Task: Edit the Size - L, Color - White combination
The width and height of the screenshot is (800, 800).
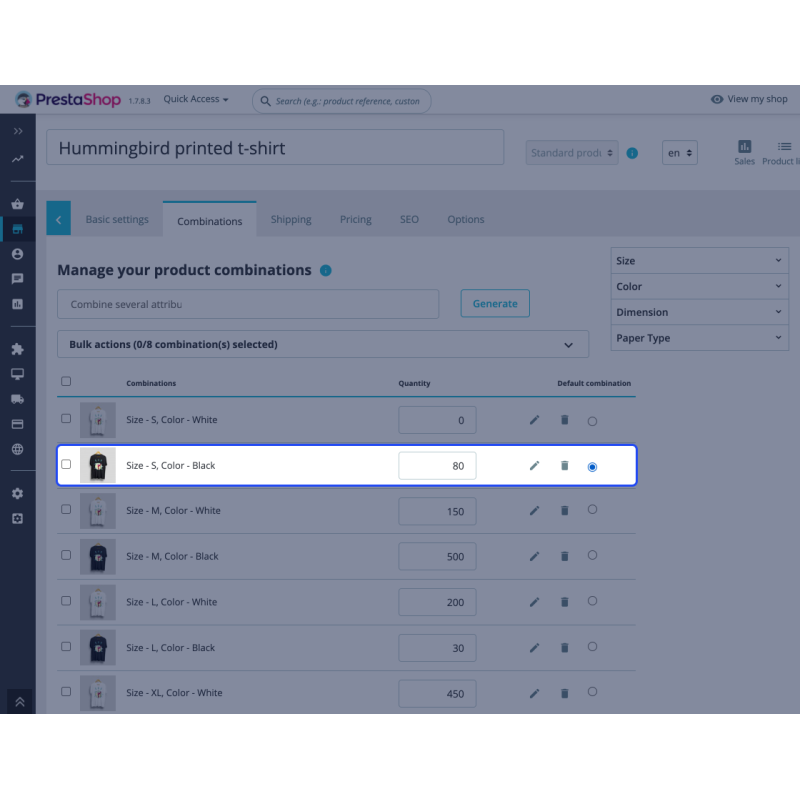Action: 534,602
